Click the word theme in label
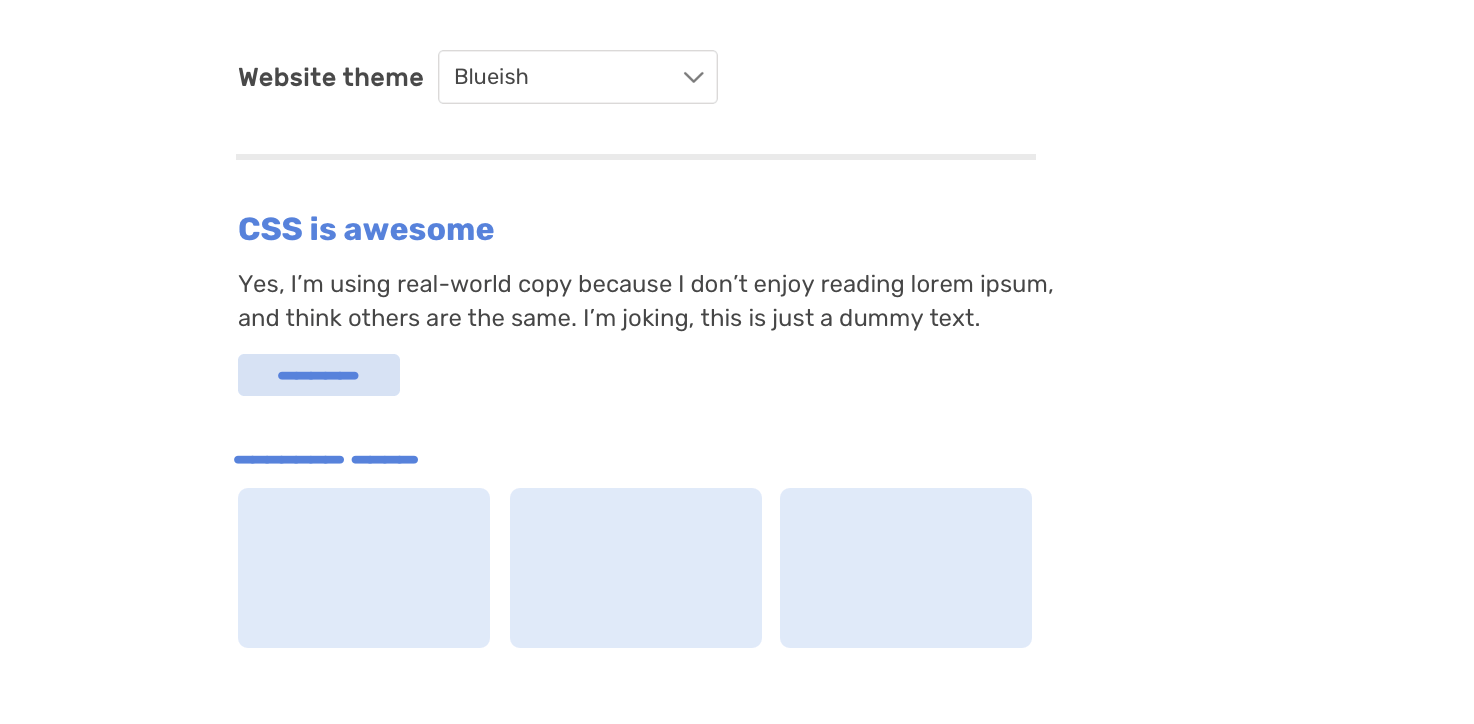 tap(383, 77)
